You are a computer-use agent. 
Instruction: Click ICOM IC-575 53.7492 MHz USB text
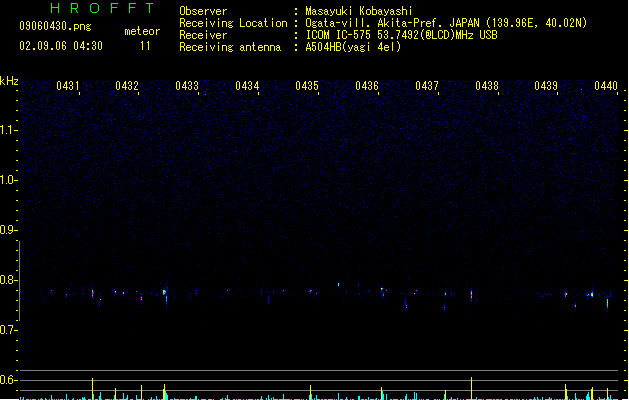tap(402, 35)
